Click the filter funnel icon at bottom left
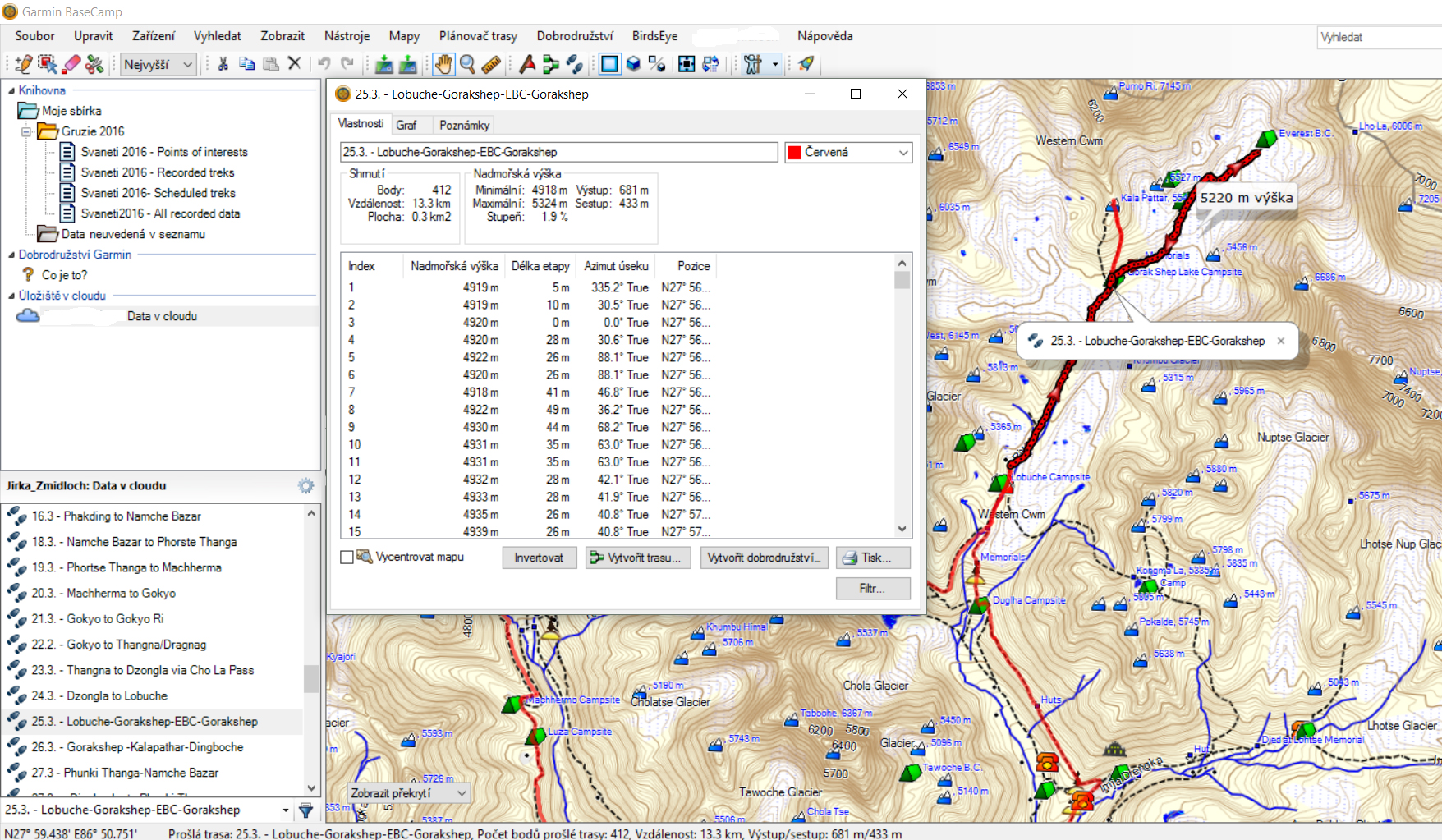 click(x=305, y=810)
